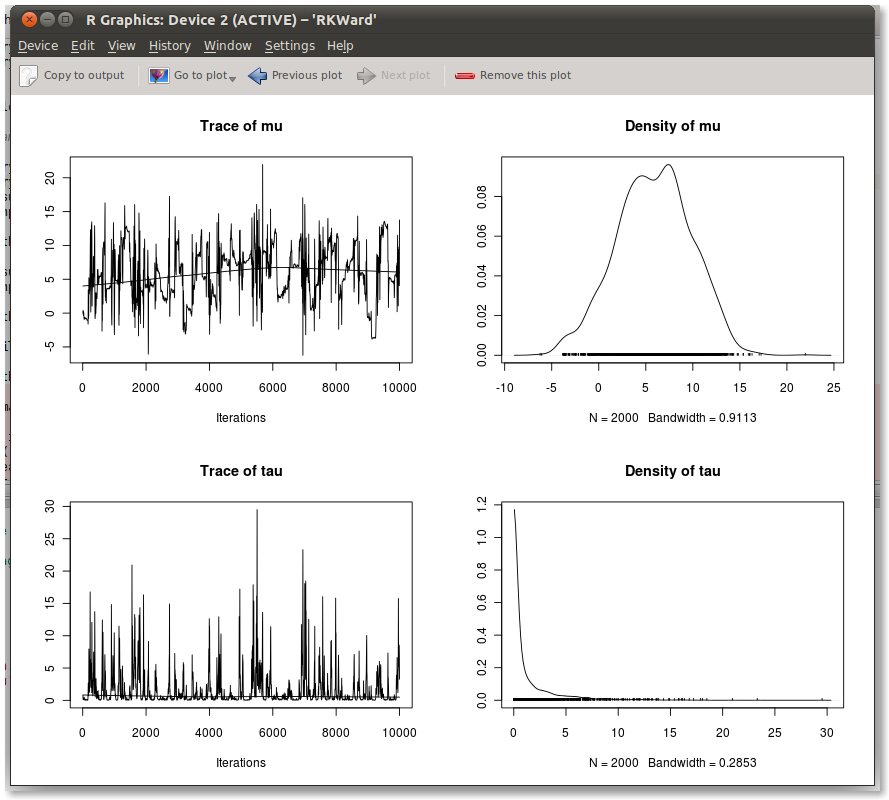Minimize the R Graphics device window
The width and height of the screenshot is (889, 800).
pos(48,20)
